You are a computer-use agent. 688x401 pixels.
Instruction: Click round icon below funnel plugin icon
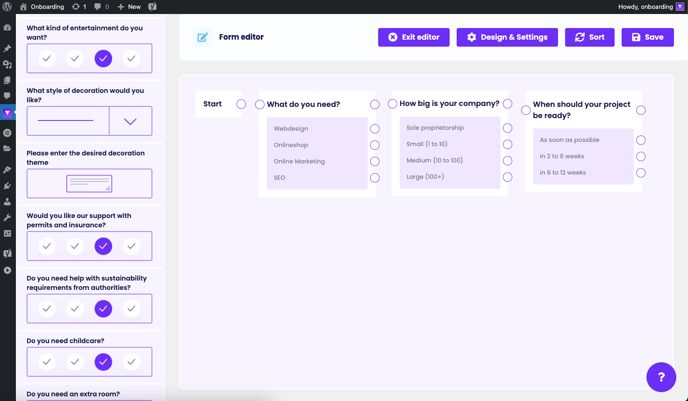click(x=7, y=132)
